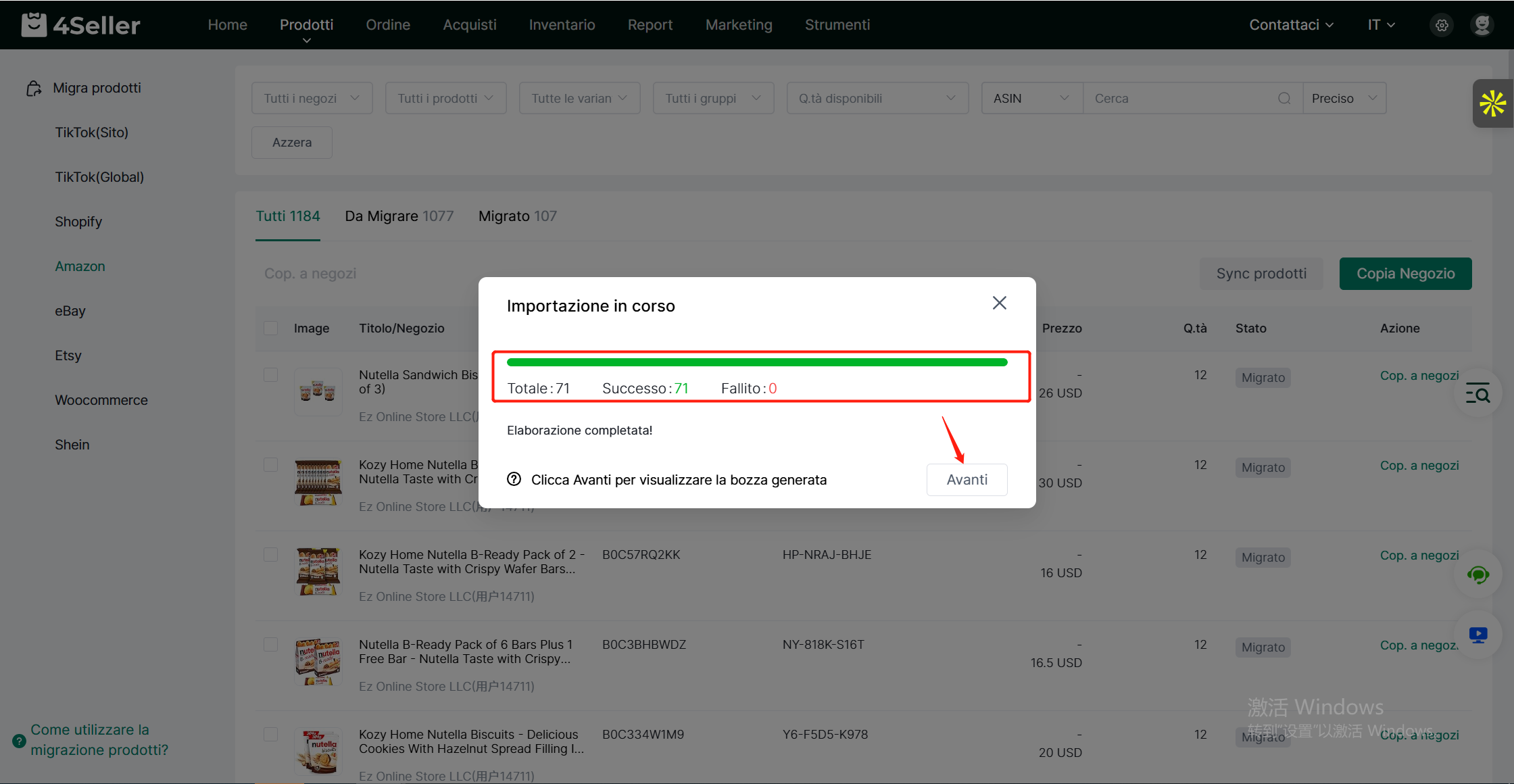Open the list-search floating icon
This screenshot has height=784, width=1514.
1478,393
